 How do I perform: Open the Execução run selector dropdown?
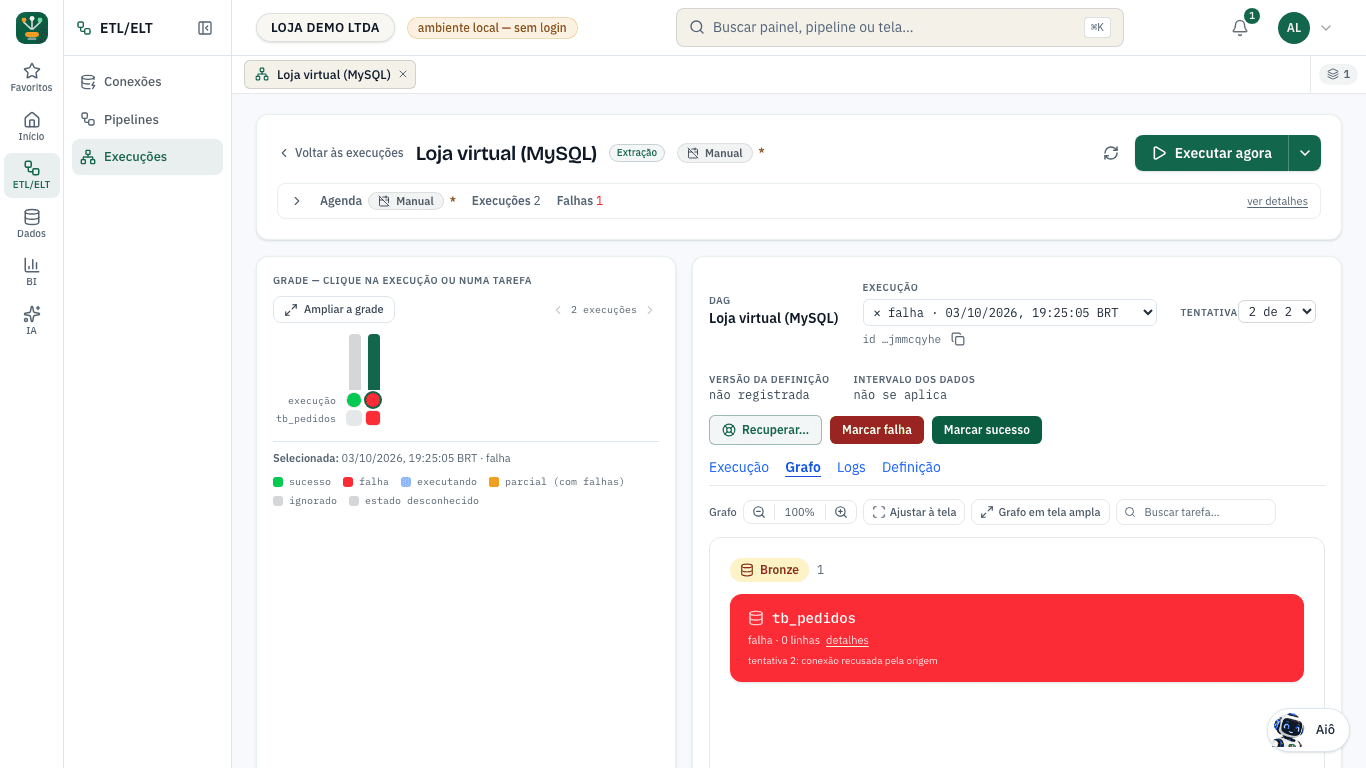[x=1010, y=313]
